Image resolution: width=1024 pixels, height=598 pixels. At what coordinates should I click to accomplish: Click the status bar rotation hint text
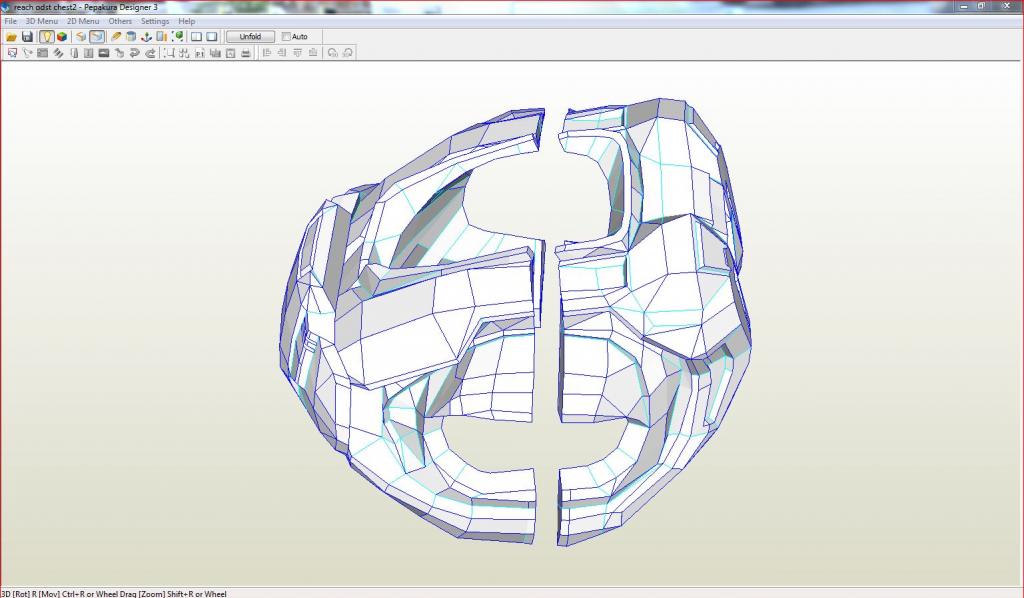point(114,593)
